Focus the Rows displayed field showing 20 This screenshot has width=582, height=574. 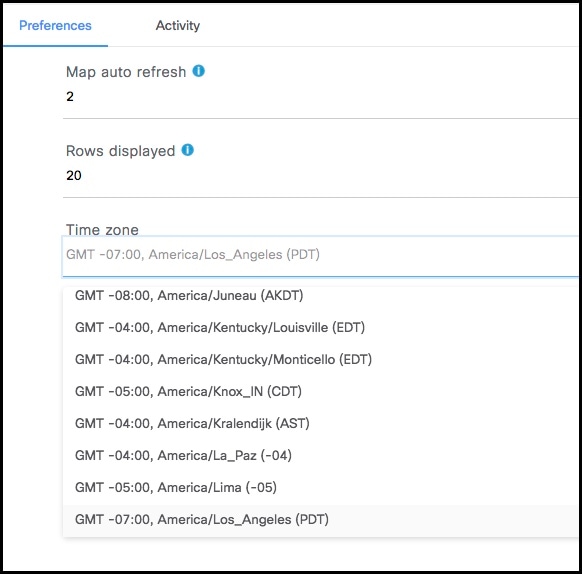[x=321, y=176]
